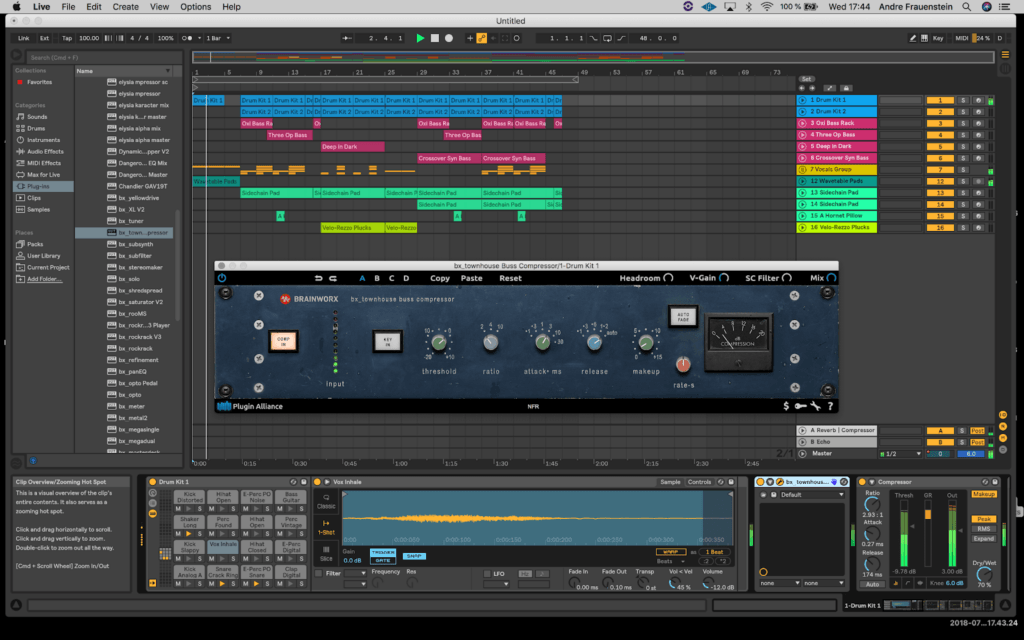Toggle the COMP IN switch on bx_townhouse

[x=283, y=341]
